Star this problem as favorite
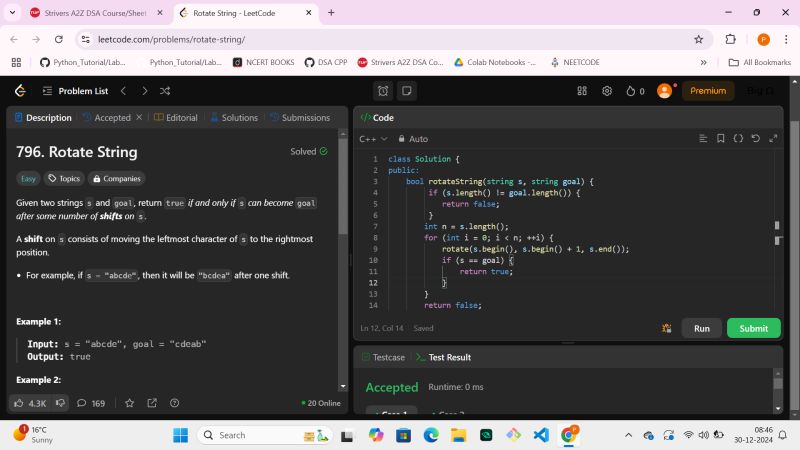 click(129, 403)
